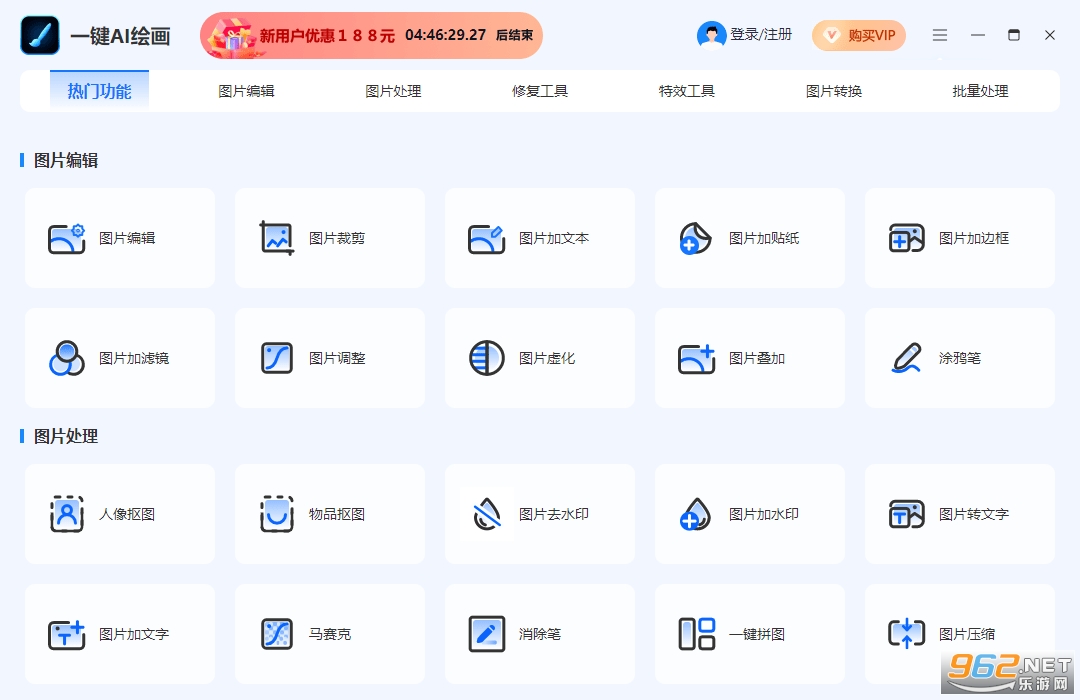Screen dimensions: 1080x700
Task: Open the 消除笔 eraser pen icon
Action: pyautogui.click(x=486, y=634)
